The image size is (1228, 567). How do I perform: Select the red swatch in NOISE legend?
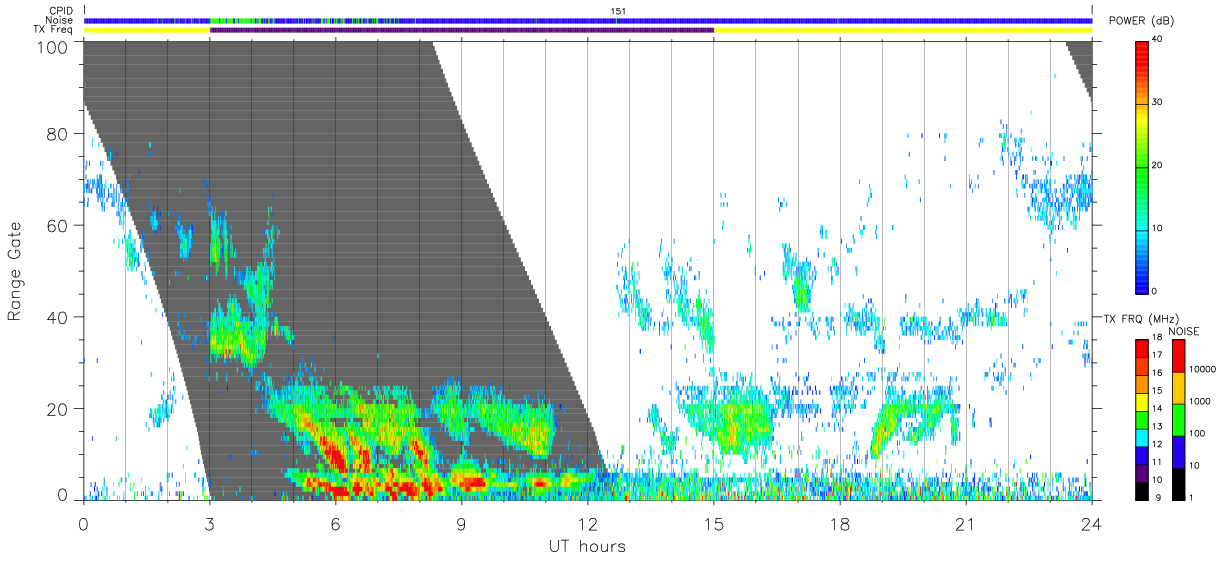1179,355
